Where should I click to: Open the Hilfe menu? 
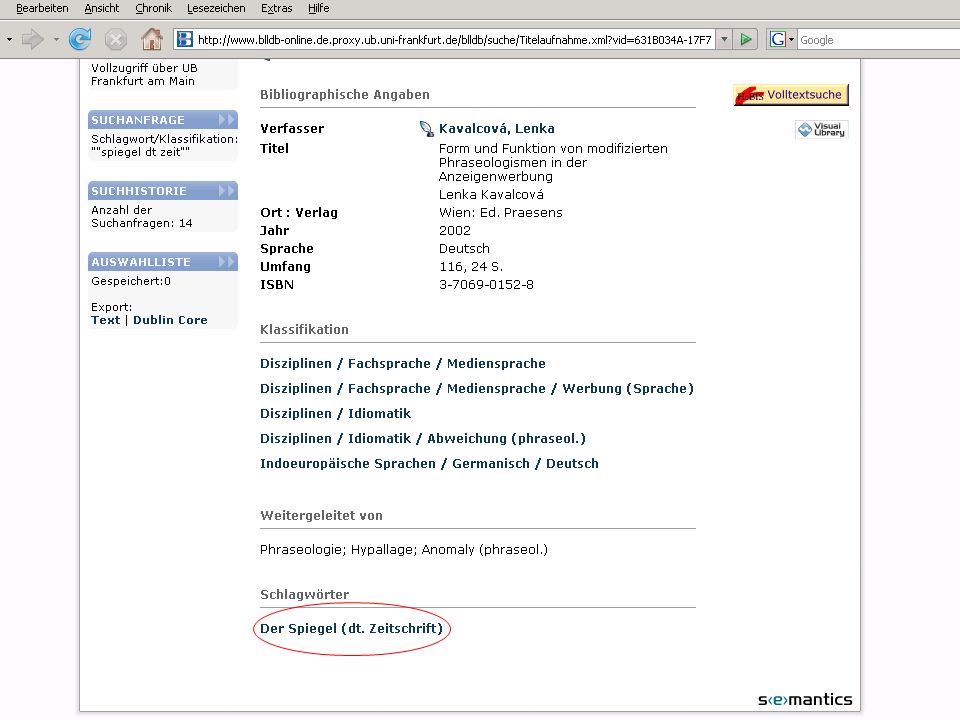[318, 8]
